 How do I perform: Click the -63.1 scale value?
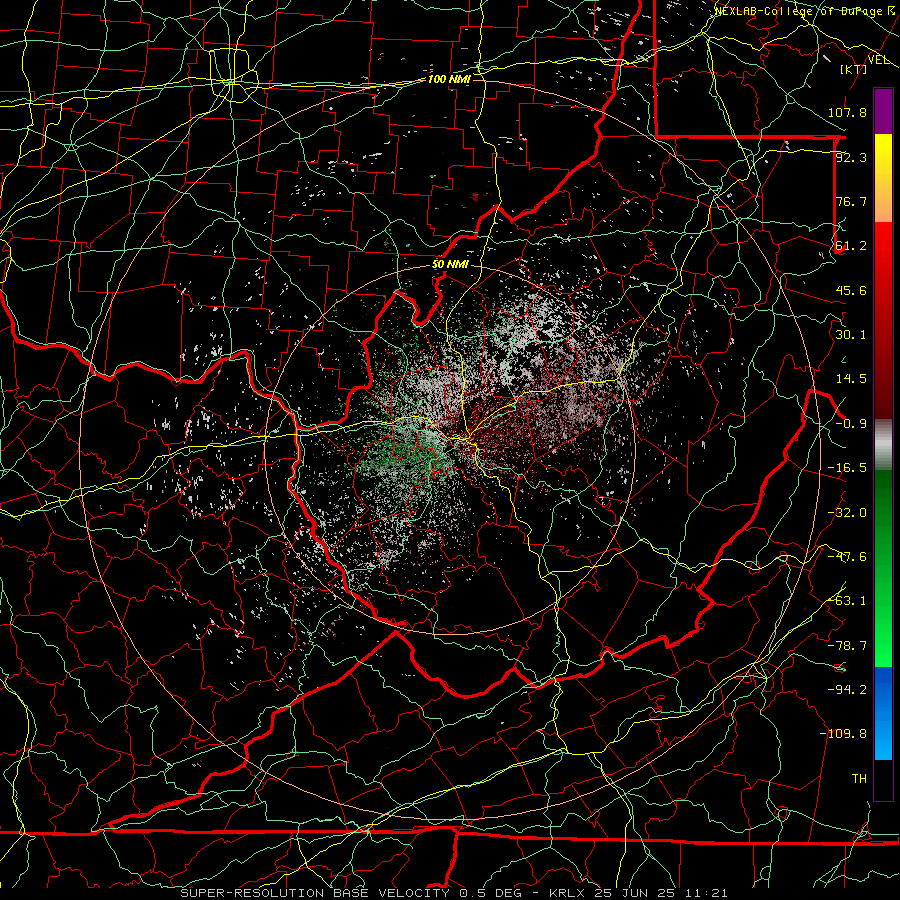click(x=847, y=601)
